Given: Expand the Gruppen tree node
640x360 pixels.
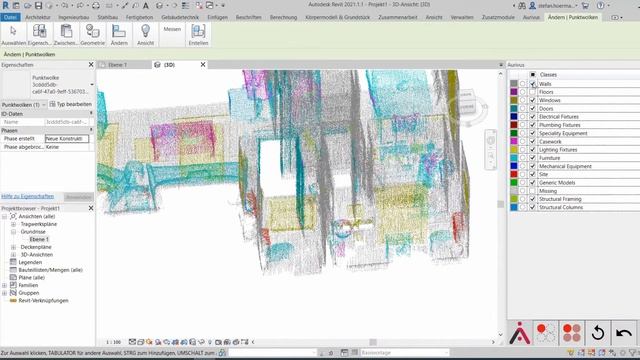Looking at the screenshot, I should point(4,293).
